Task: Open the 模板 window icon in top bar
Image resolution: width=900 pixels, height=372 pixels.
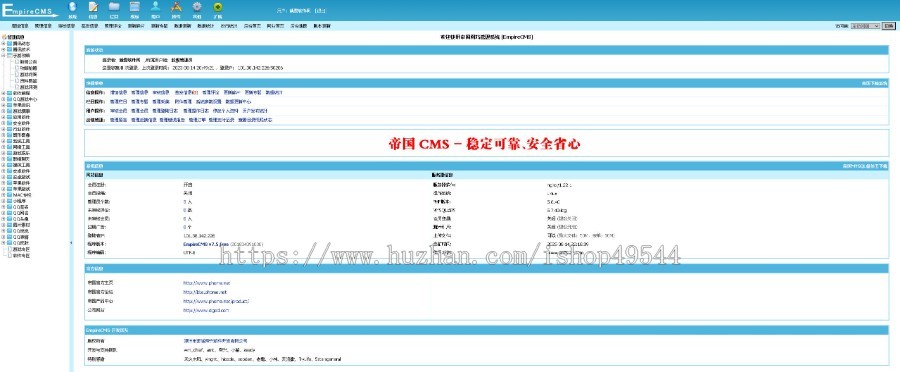Action: tap(135, 7)
